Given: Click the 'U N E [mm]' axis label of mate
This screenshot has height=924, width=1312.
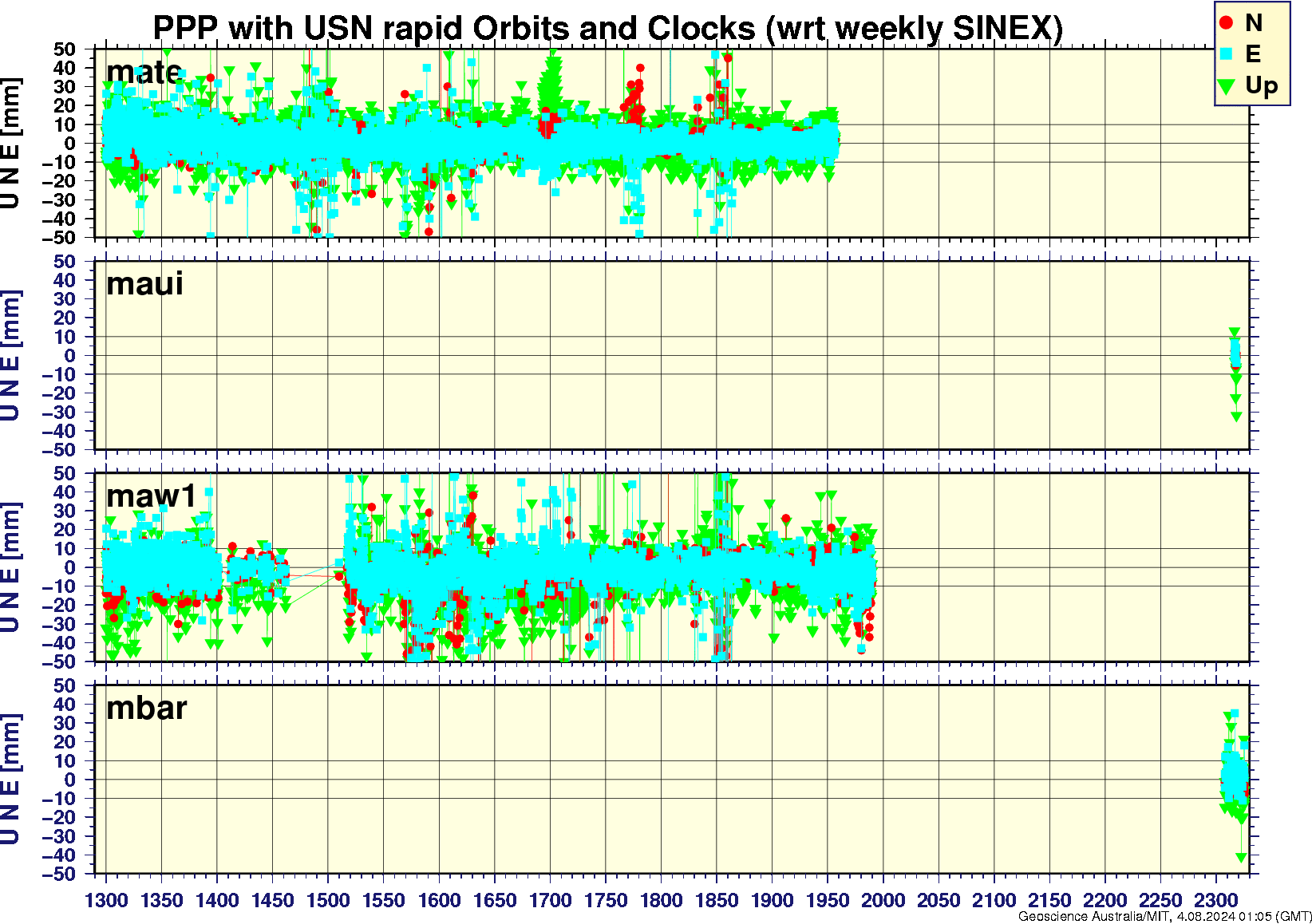Looking at the screenshot, I should [x=10, y=144].
